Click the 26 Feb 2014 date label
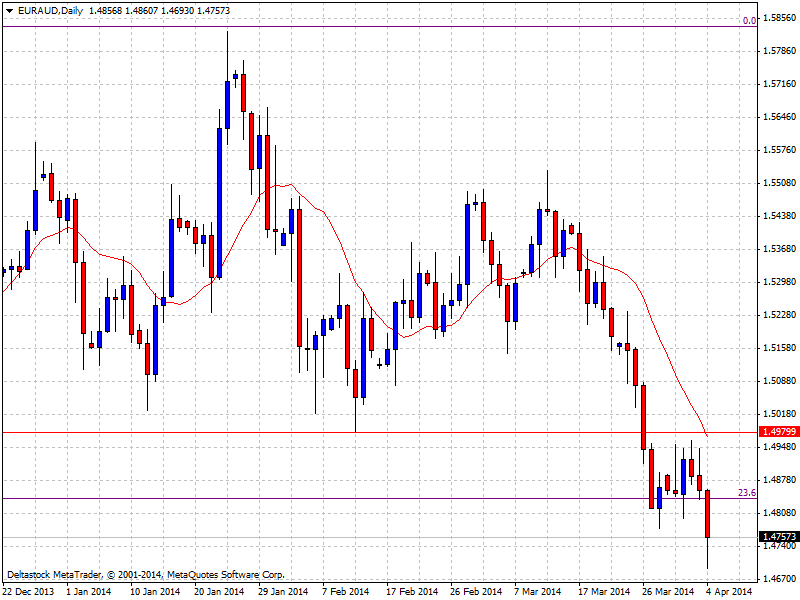800x600 pixels. click(476, 592)
